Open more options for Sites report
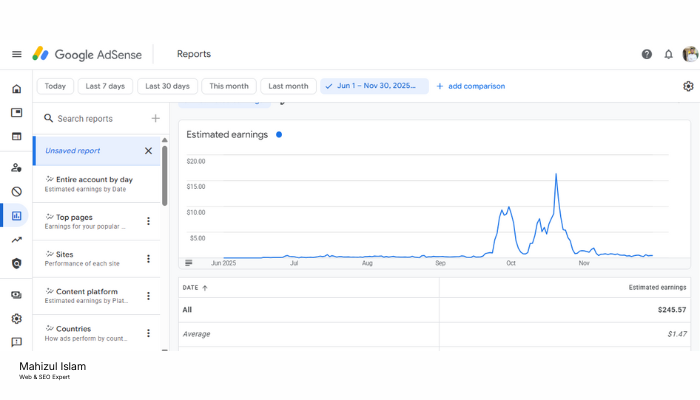700x400 pixels. 148,258
